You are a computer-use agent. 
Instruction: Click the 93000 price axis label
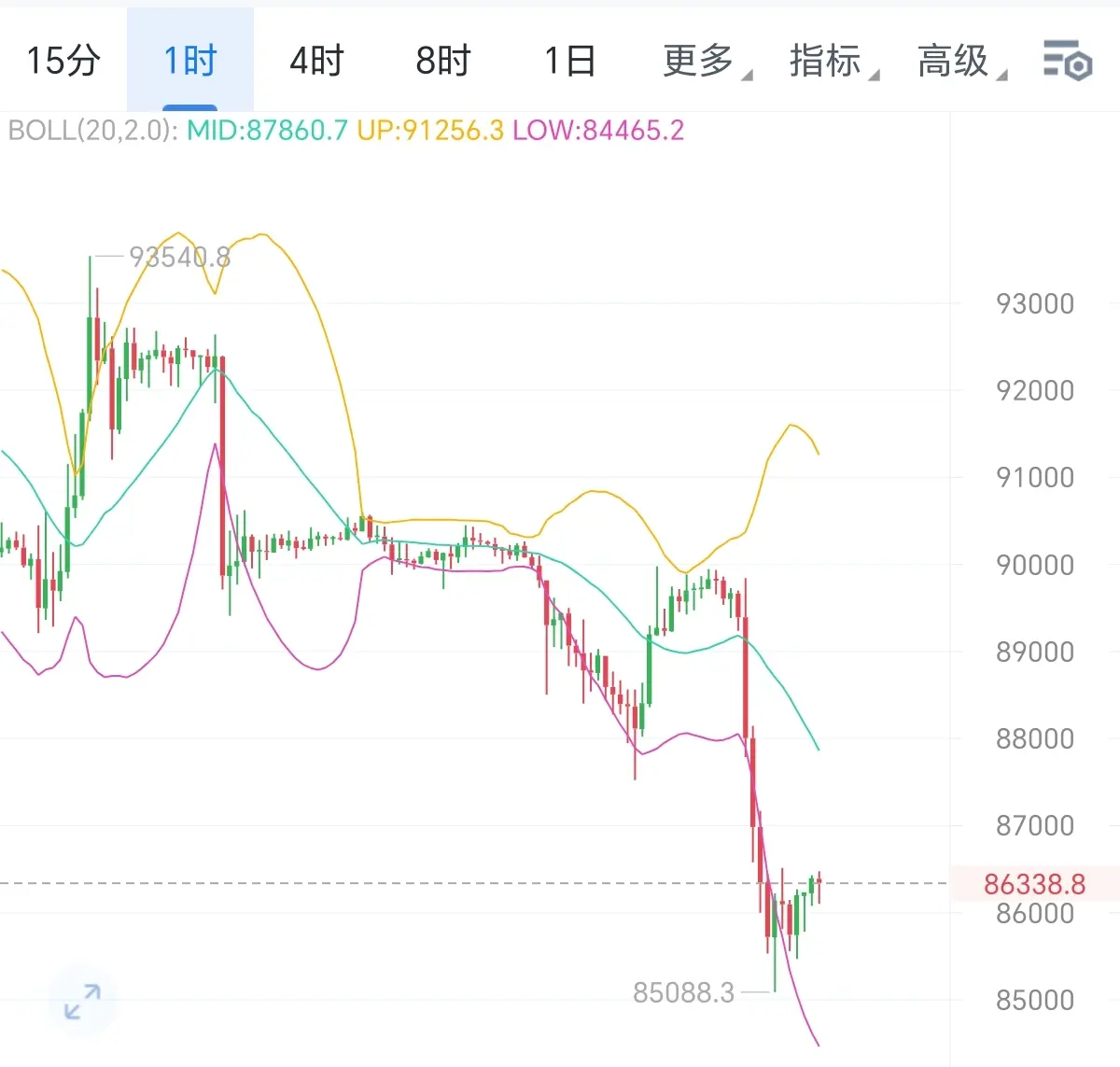point(1035,303)
